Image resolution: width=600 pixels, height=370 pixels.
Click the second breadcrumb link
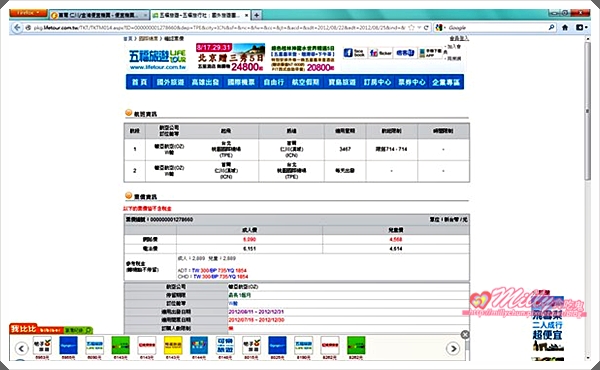coord(148,39)
